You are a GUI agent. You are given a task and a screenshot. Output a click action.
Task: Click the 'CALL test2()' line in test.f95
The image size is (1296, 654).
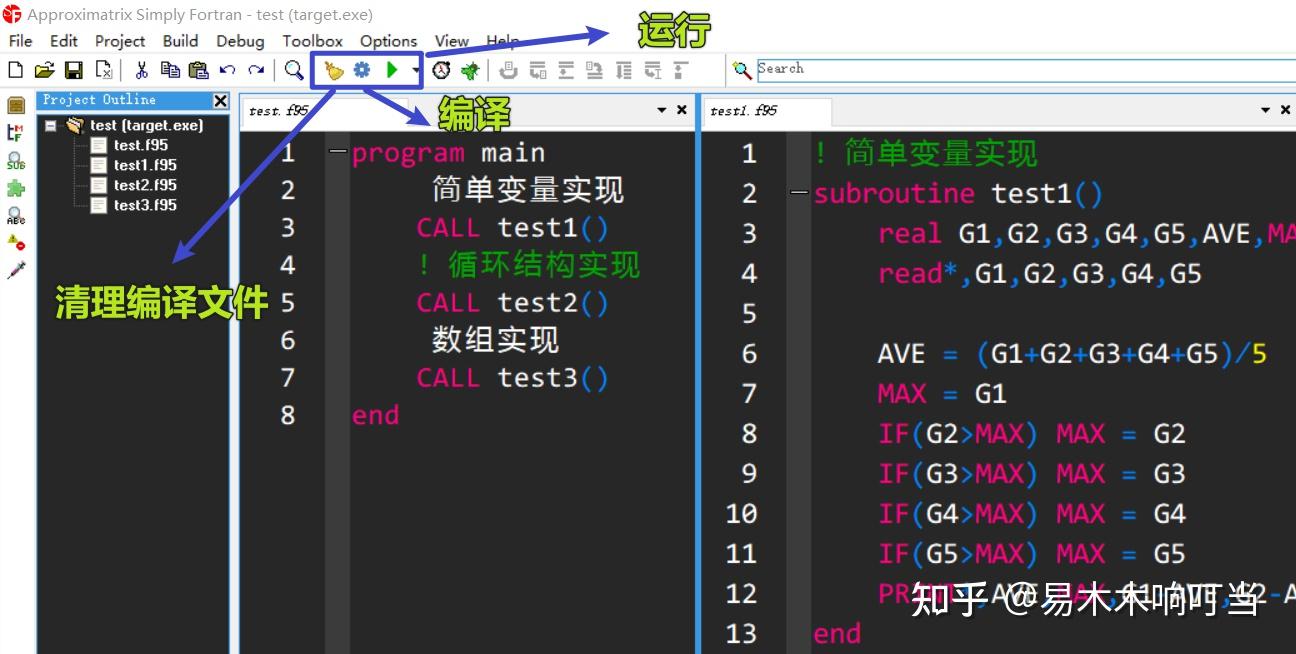512,303
